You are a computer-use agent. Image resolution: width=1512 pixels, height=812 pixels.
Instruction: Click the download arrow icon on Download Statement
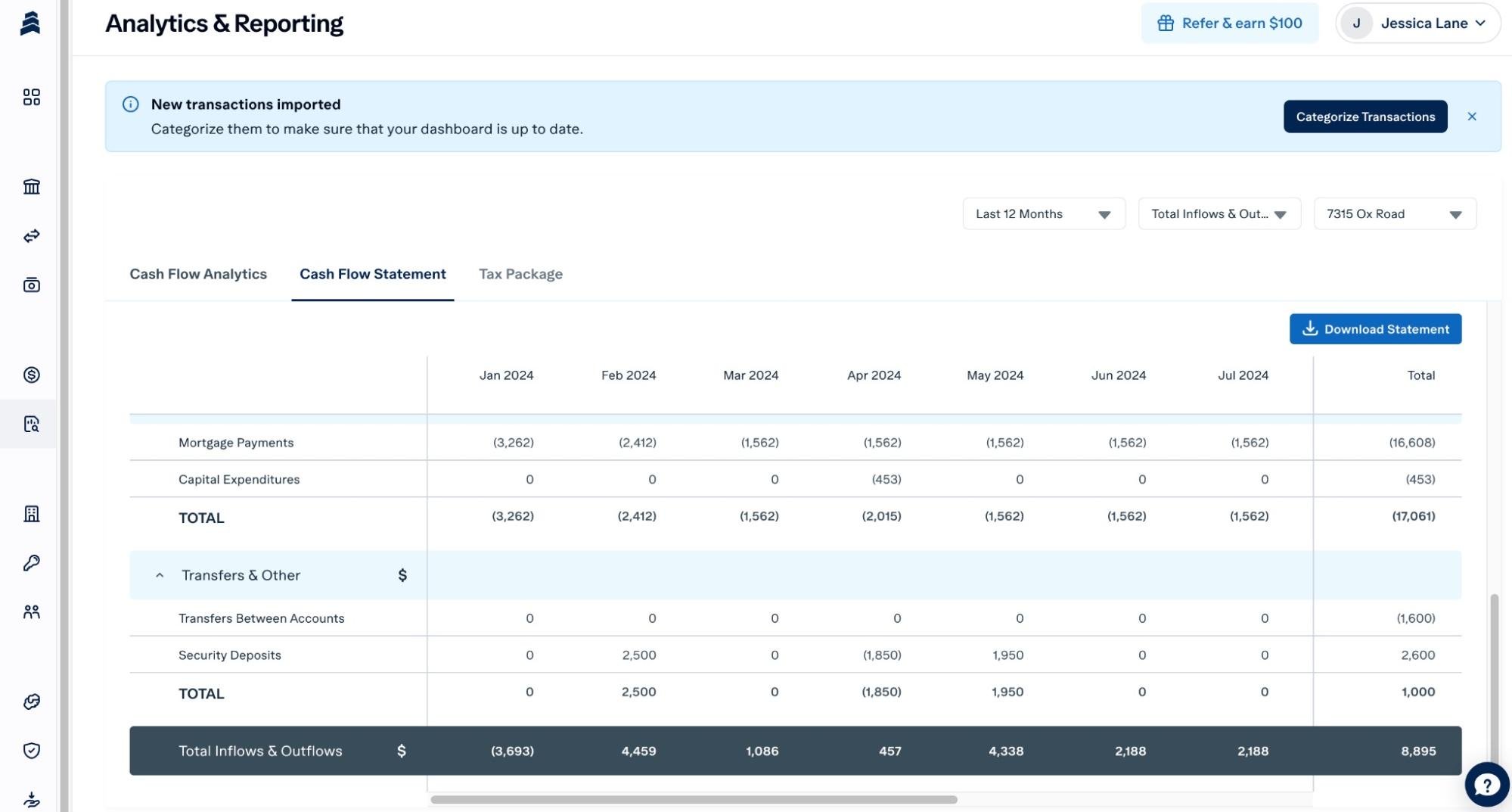click(1310, 328)
